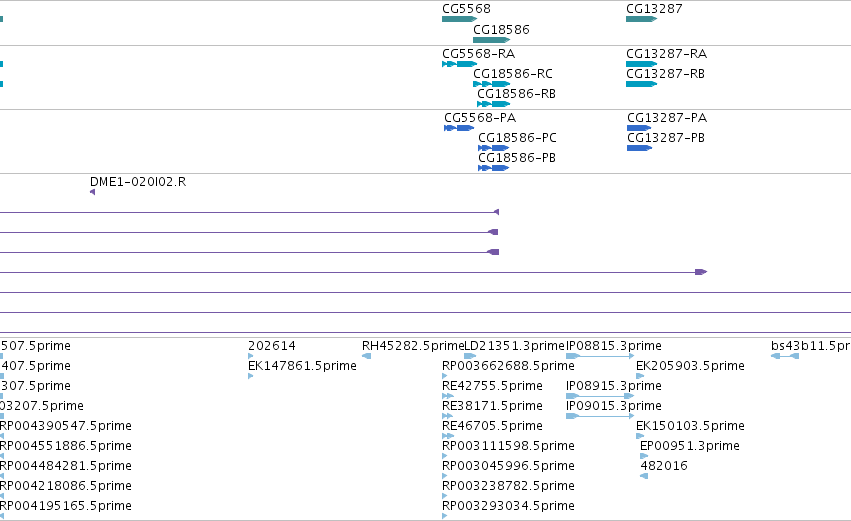Select the CG13287-RA transcript glyph
The image size is (851, 521).
(641, 64)
